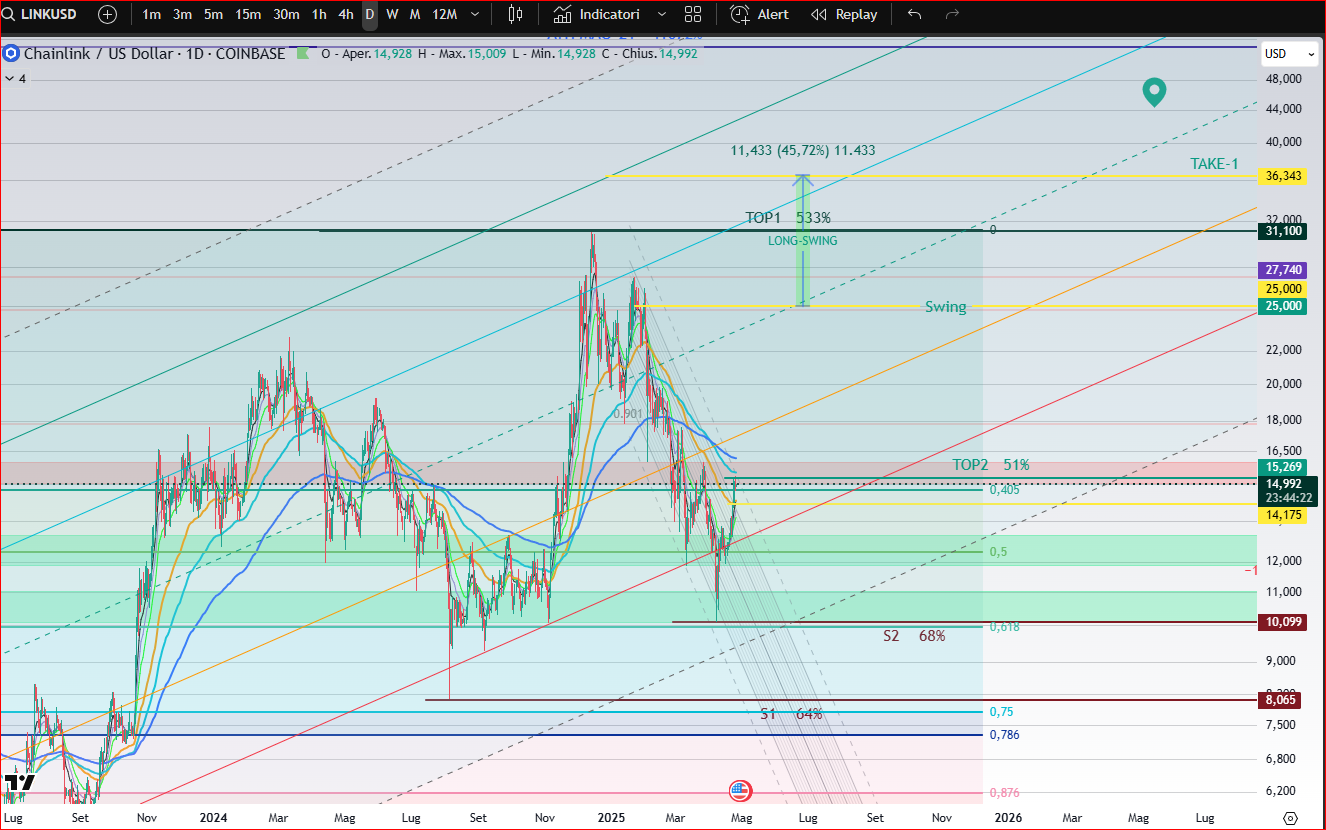The width and height of the screenshot is (1326, 830).
Task: Open chart settings gear in bottom corner
Action: [1290, 817]
